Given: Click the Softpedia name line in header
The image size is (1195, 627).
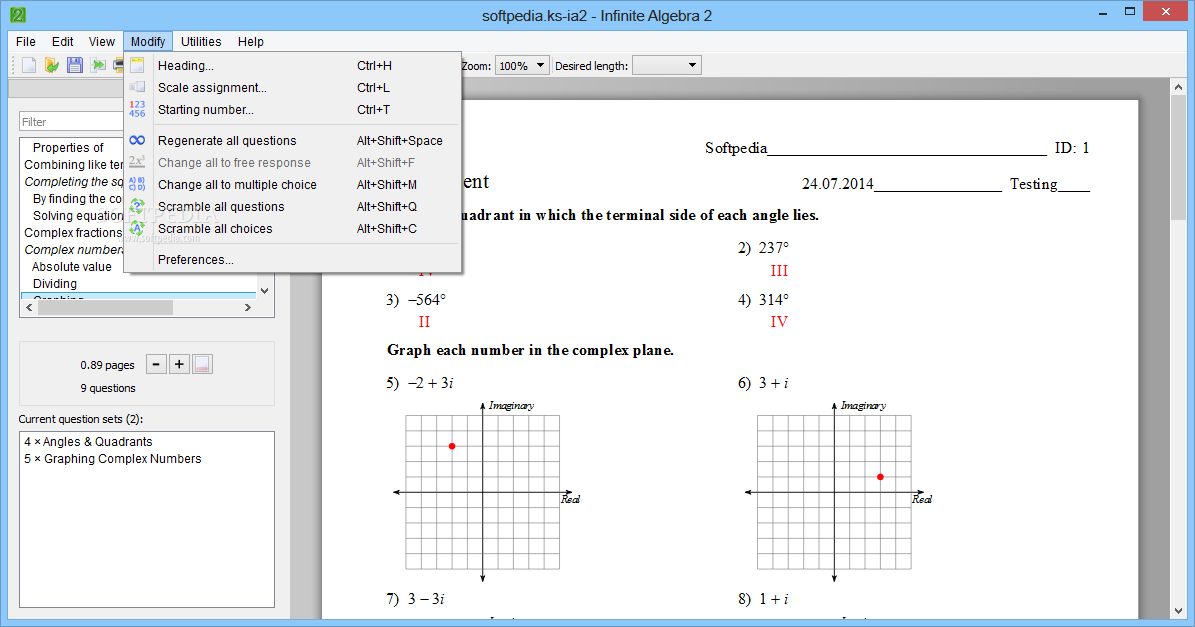Looking at the screenshot, I should 876,148.
